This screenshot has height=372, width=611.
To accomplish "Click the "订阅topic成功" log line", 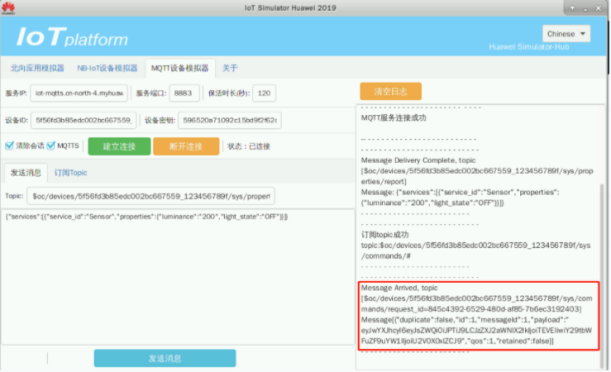I will (x=385, y=234).
